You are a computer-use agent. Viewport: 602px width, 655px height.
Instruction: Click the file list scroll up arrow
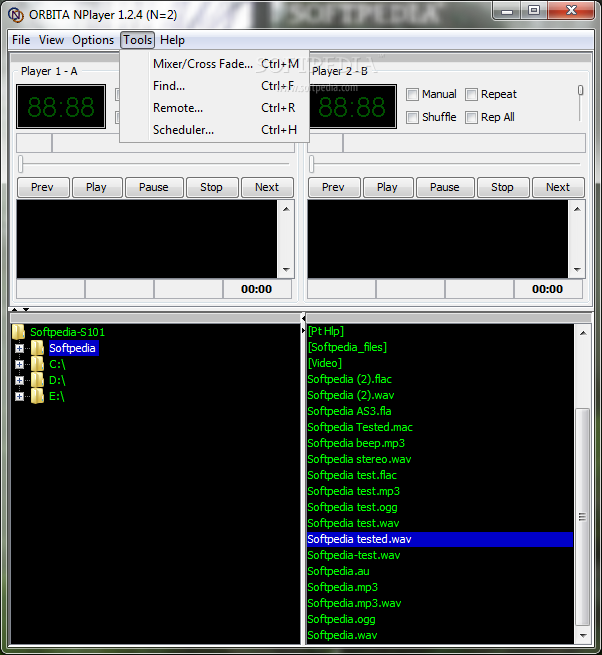pos(583,333)
